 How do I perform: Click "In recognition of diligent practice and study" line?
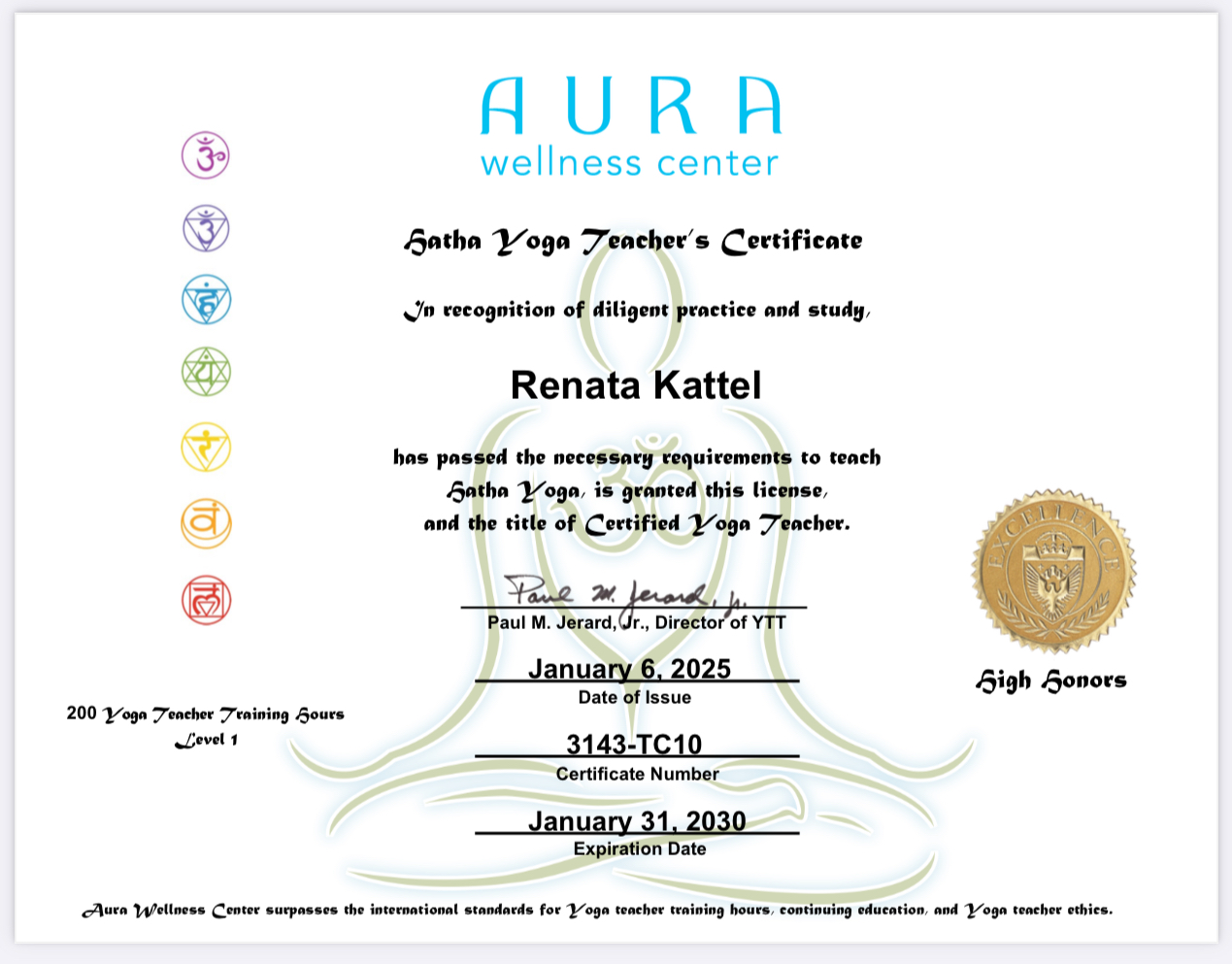(x=637, y=311)
